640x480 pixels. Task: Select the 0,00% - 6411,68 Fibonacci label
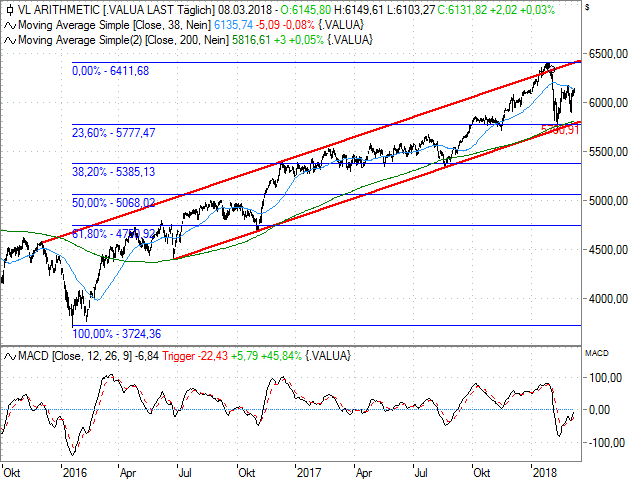coord(111,71)
